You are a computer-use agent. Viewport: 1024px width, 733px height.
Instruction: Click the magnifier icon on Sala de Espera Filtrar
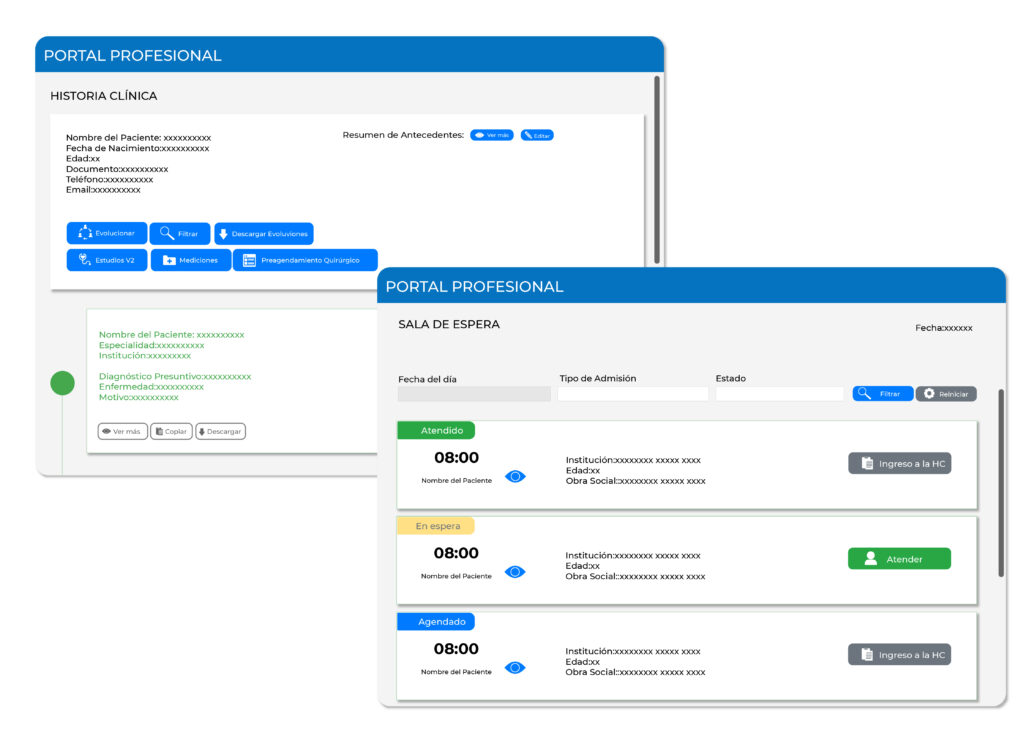[864, 393]
